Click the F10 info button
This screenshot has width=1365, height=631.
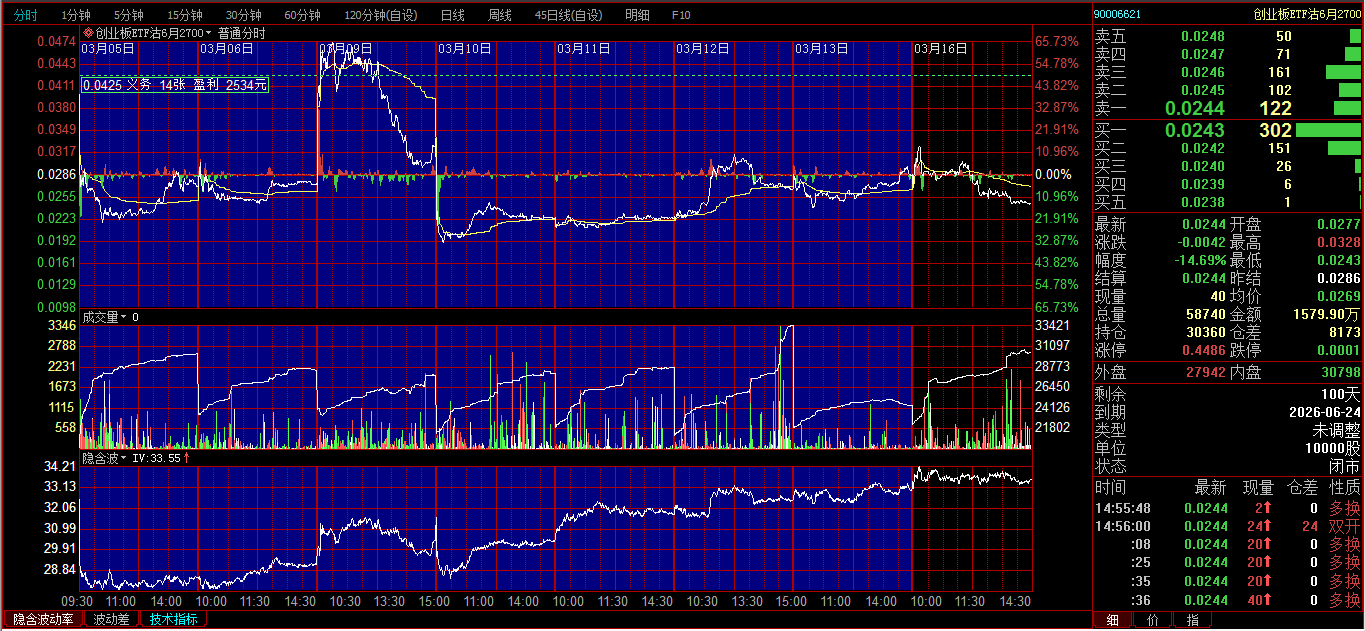point(681,15)
